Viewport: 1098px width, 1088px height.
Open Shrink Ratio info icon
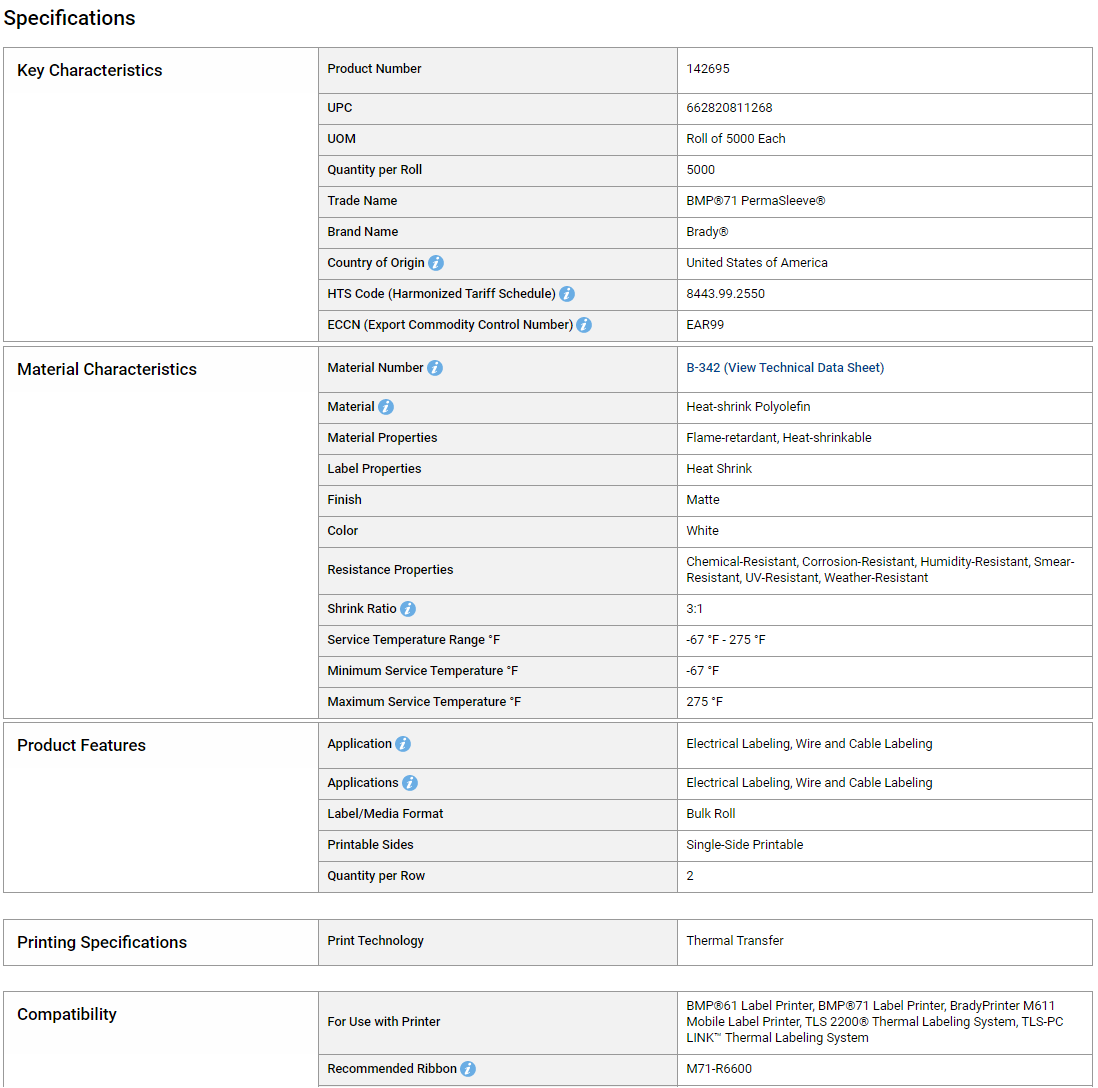[x=408, y=609]
